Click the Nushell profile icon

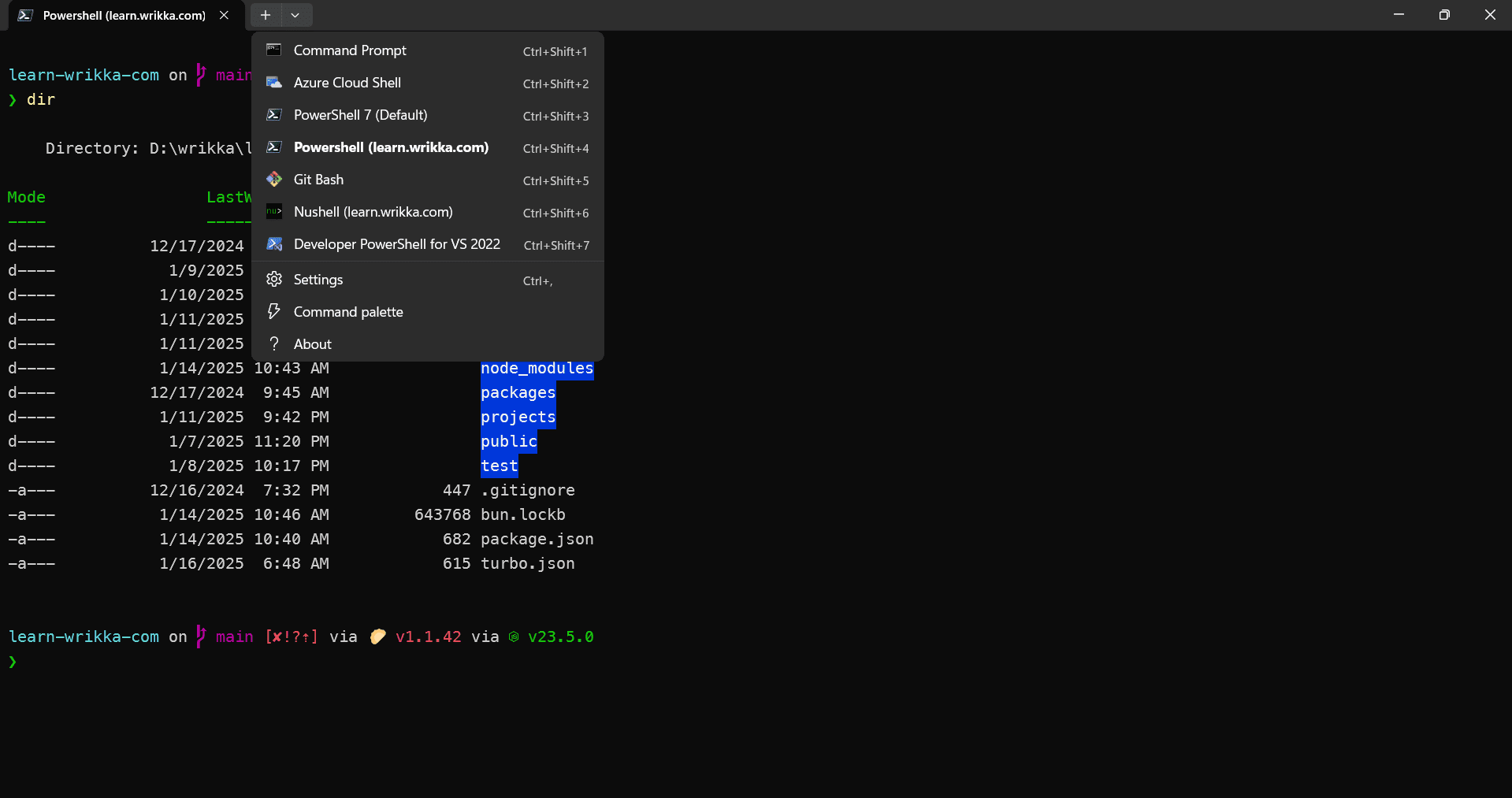[x=273, y=211]
